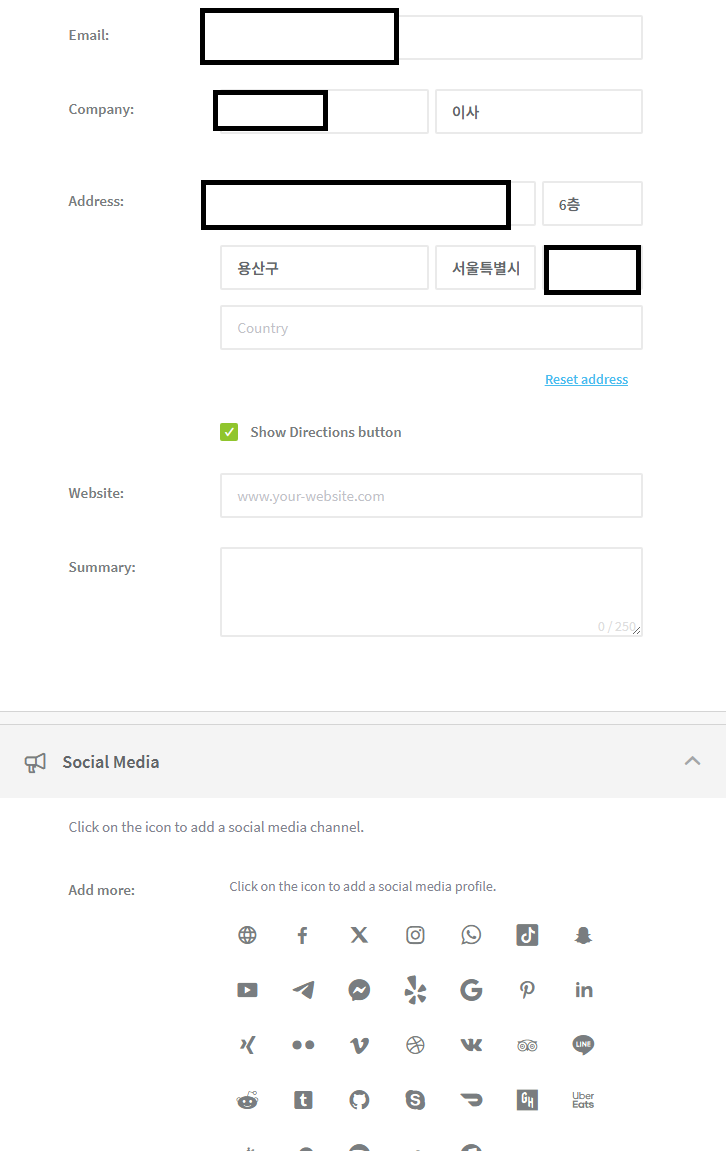The width and height of the screenshot is (726, 1151).
Task: Add a Facebook social media profile
Action: coord(302,935)
